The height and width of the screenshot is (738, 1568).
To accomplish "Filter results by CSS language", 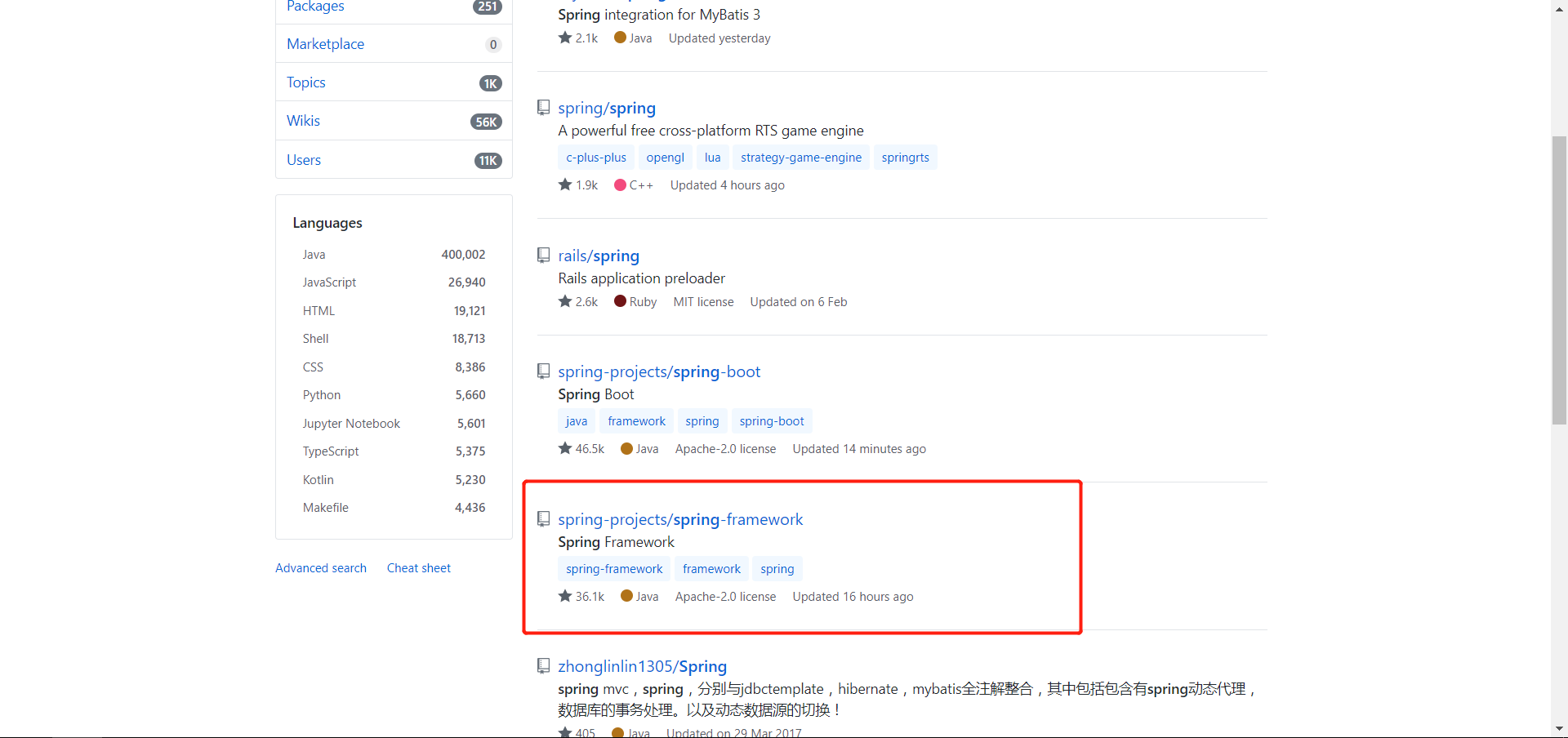I will pyautogui.click(x=394, y=367).
